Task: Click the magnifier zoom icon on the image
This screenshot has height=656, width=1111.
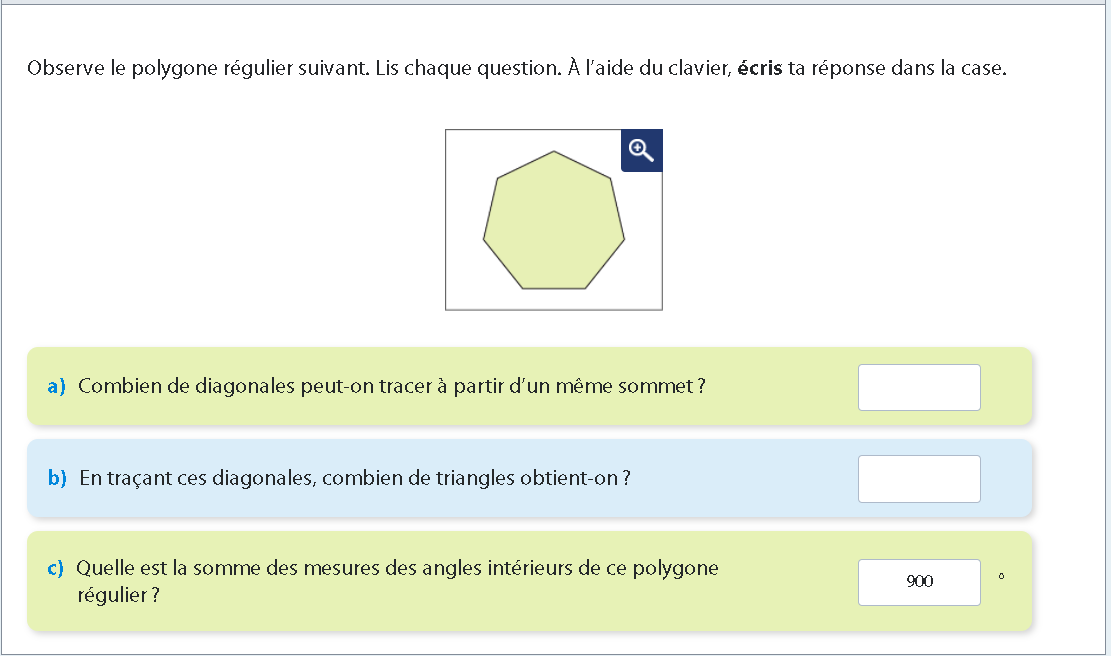Action: click(641, 151)
